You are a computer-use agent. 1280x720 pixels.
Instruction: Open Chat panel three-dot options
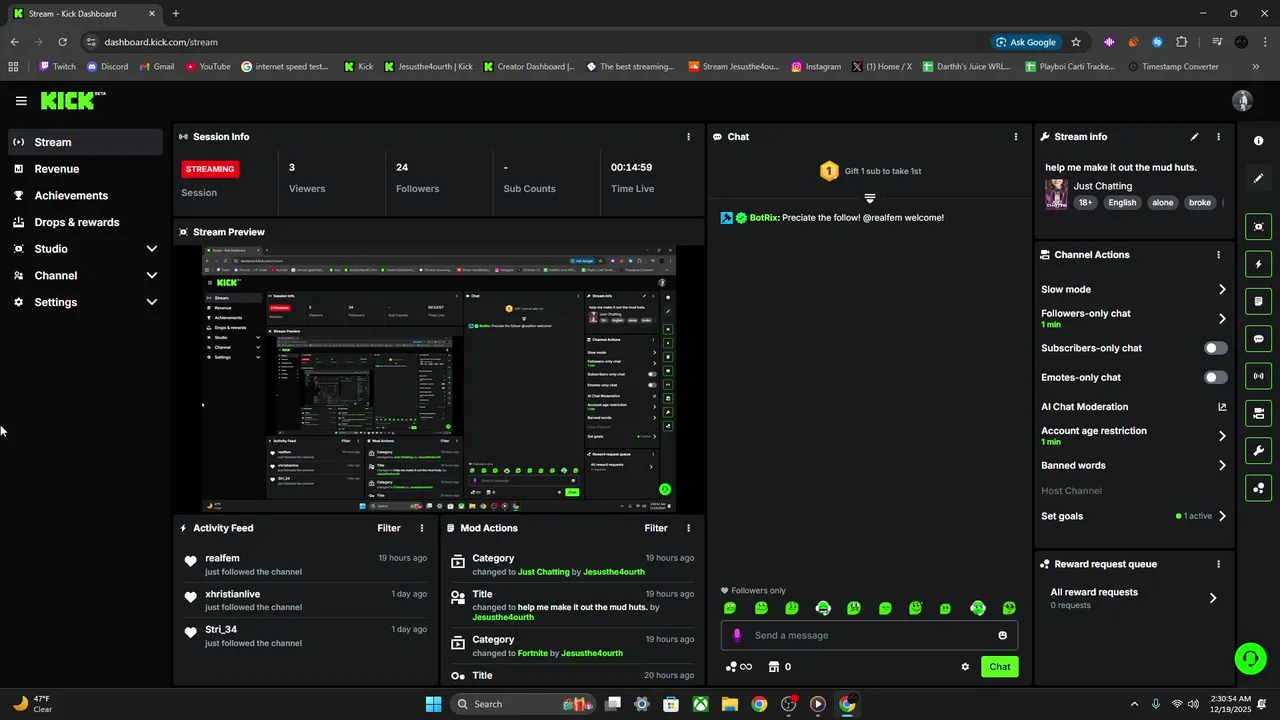1016,137
